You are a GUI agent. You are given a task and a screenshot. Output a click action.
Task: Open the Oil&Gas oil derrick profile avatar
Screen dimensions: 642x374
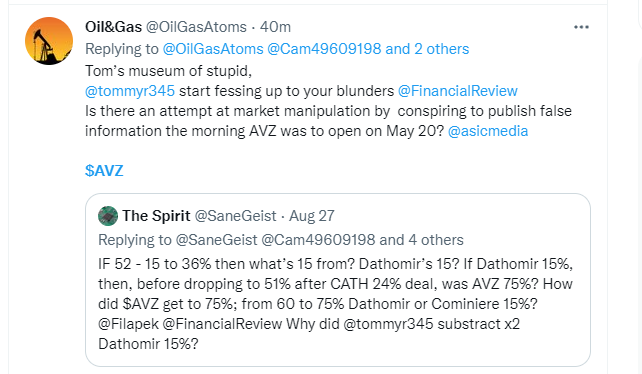pyautogui.click(x=49, y=41)
